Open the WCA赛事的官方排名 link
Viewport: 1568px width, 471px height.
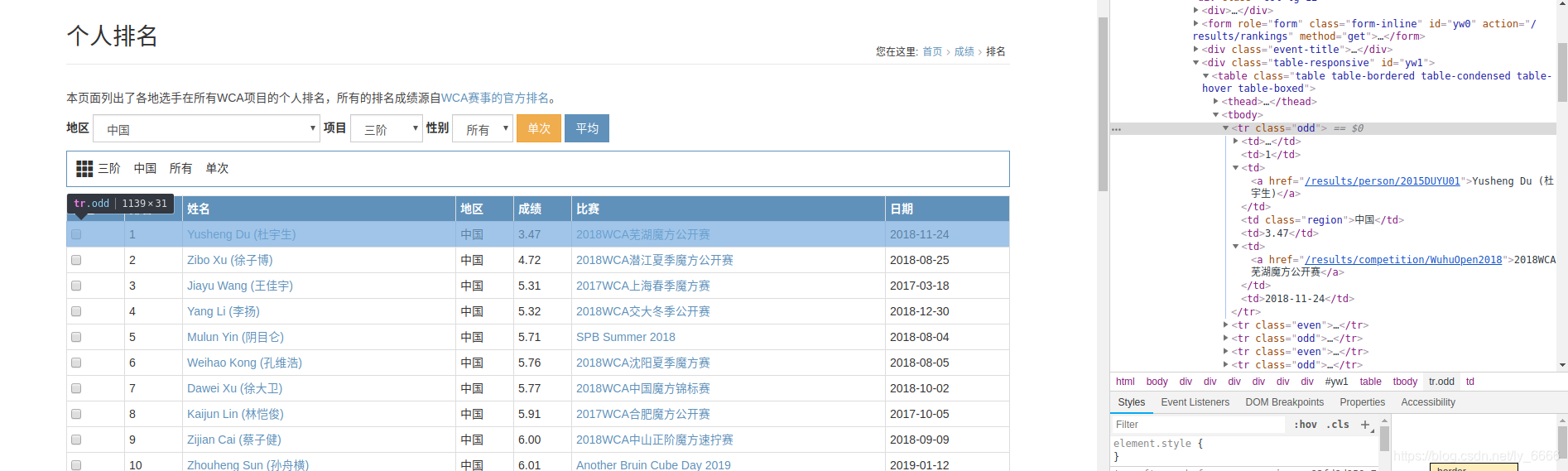(495, 98)
